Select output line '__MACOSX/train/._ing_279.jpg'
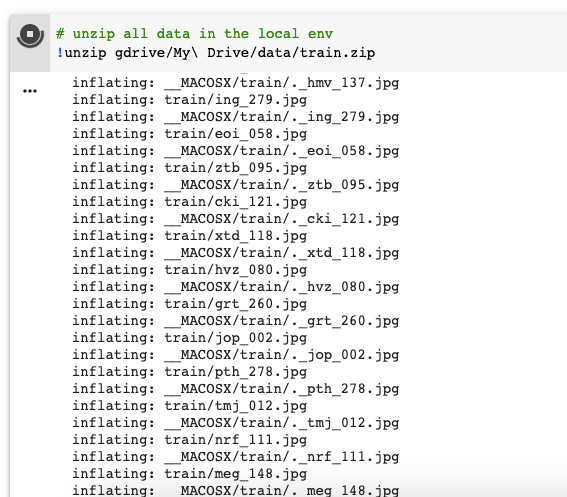This screenshot has height=497, width=567. (x=236, y=117)
